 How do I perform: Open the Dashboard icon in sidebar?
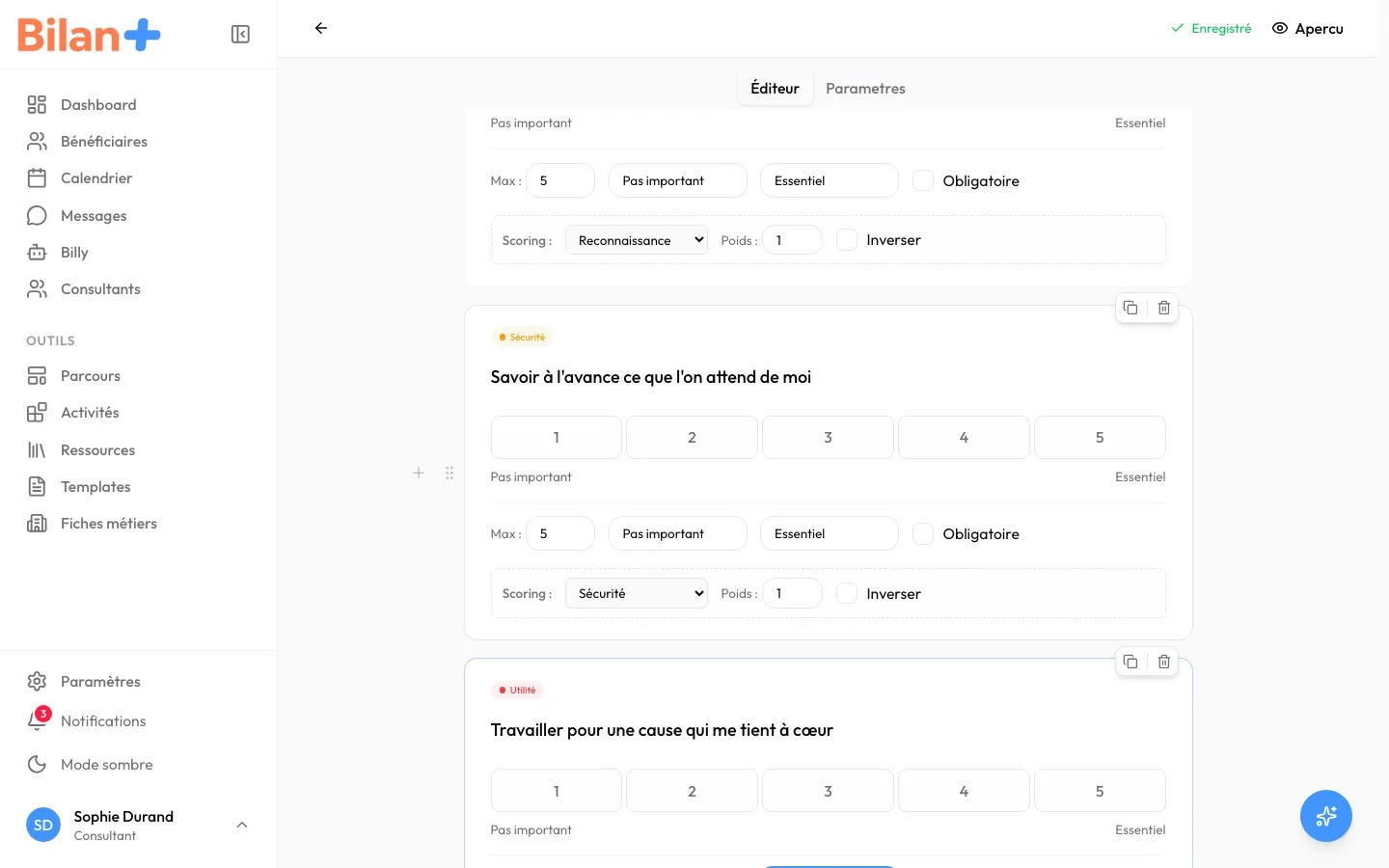[37, 104]
